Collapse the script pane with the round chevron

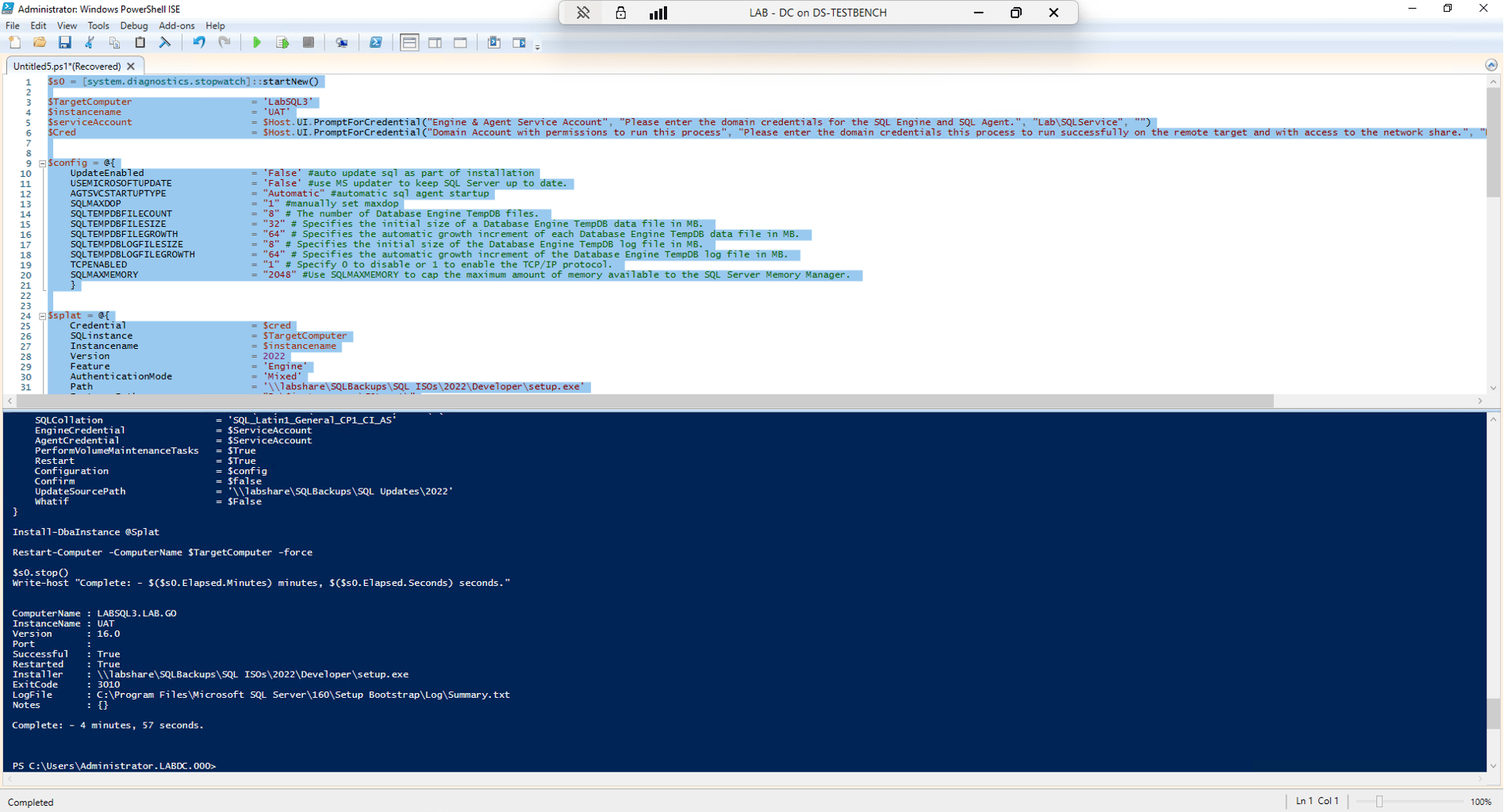click(1491, 65)
